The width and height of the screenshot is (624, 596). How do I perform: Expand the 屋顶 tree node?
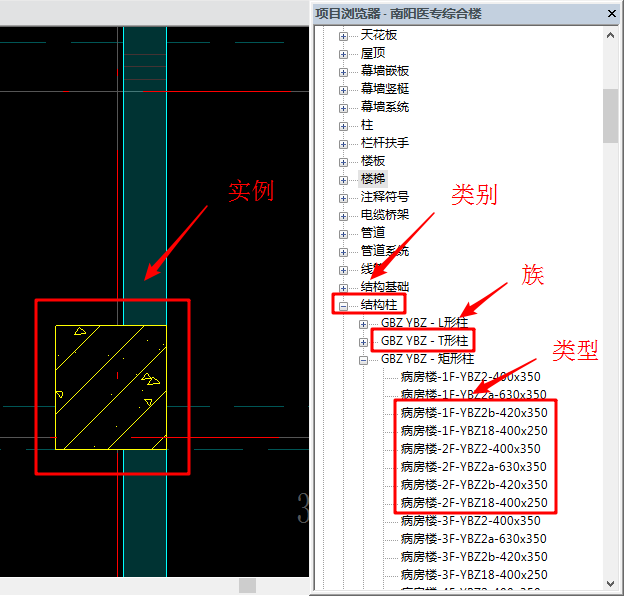pyautogui.click(x=343, y=55)
